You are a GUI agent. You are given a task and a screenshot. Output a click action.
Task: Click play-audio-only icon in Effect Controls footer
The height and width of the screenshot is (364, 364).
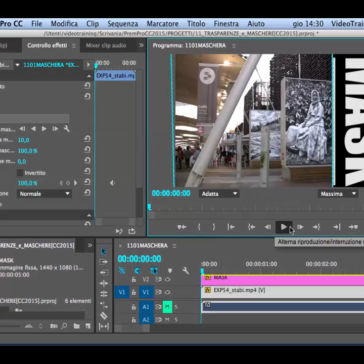119,231
